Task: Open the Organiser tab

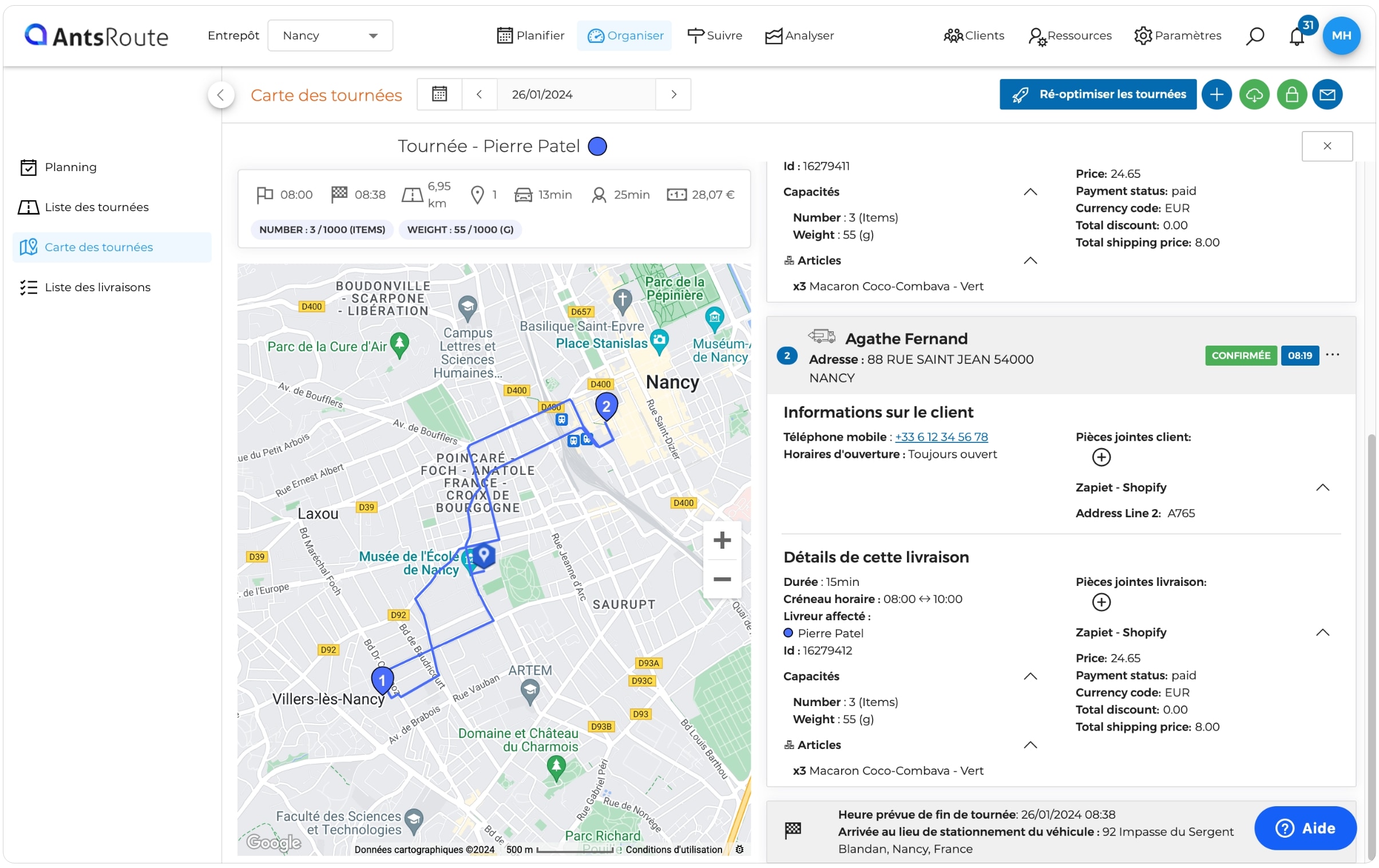Action: pyautogui.click(x=624, y=35)
